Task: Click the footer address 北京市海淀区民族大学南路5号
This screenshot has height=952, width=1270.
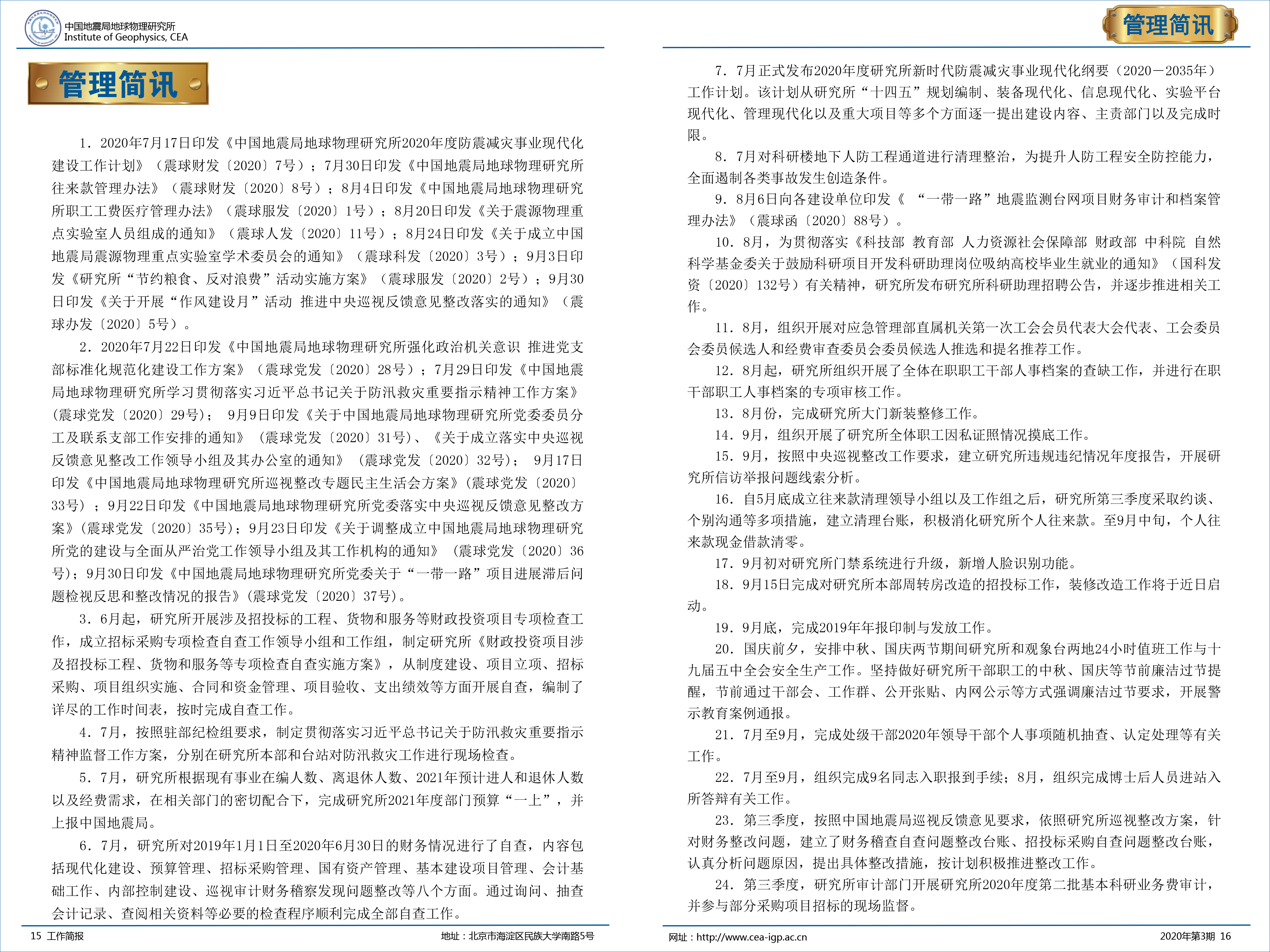Action: 532,936
